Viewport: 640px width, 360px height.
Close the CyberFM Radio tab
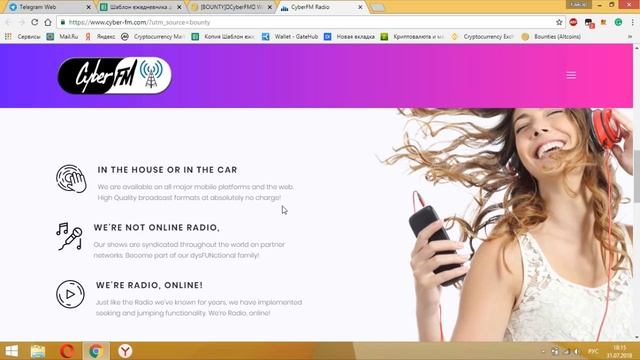pos(360,7)
